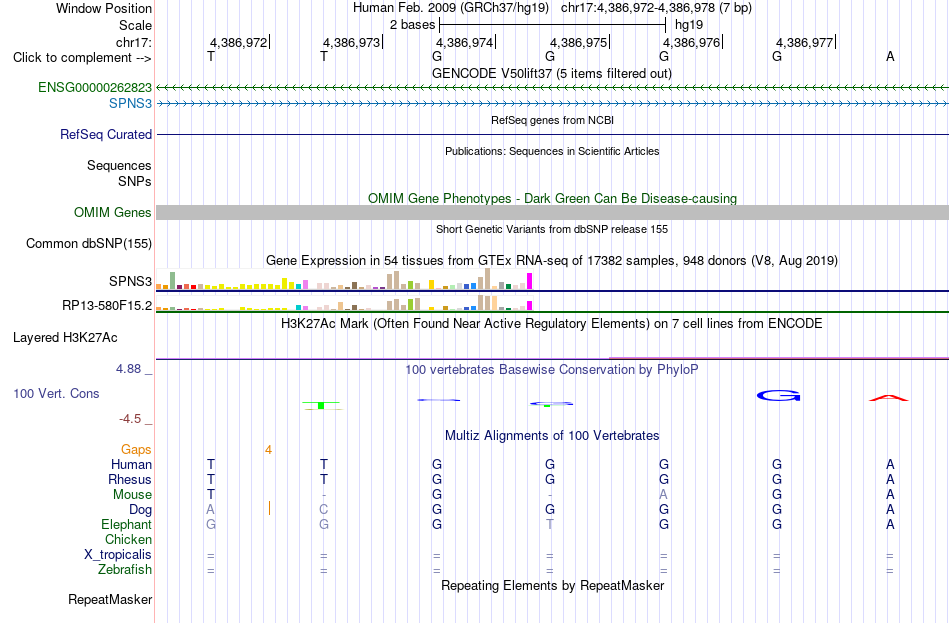Click the 'RefSeq genes from NCBI' title

(552, 120)
